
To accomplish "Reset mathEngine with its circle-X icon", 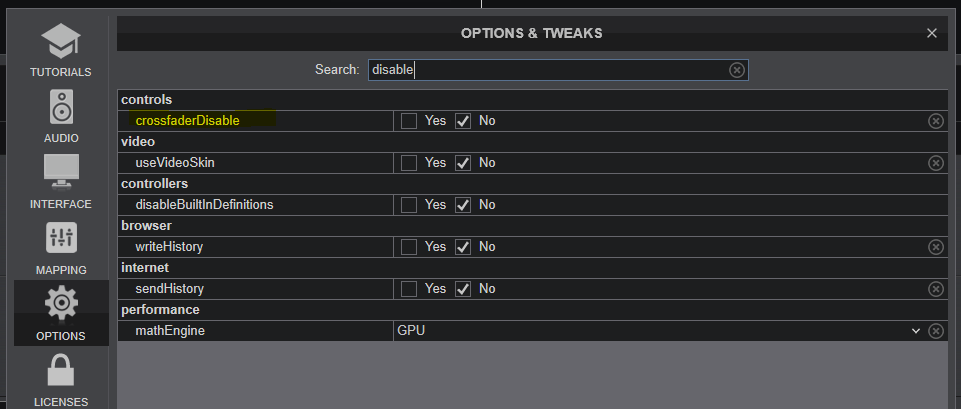I will click(935, 331).
